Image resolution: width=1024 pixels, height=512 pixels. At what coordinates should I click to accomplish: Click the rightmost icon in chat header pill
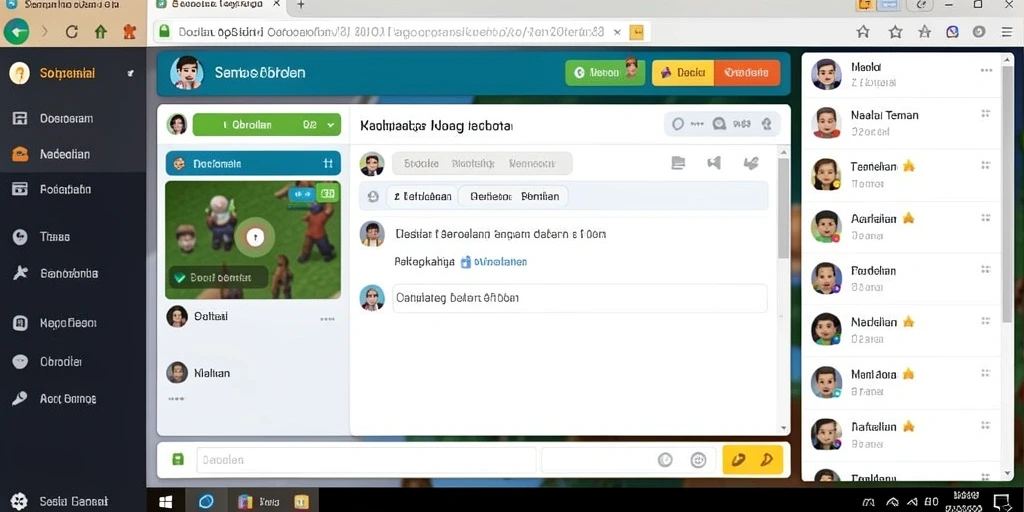pyautogui.click(x=767, y=123)
